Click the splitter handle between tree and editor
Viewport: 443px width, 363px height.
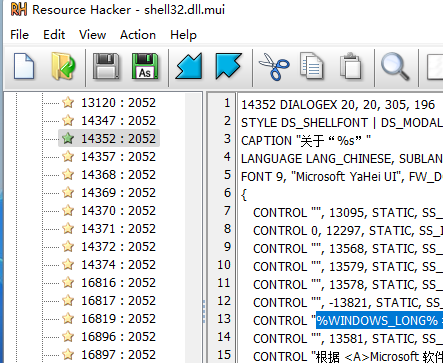point(204,311)
